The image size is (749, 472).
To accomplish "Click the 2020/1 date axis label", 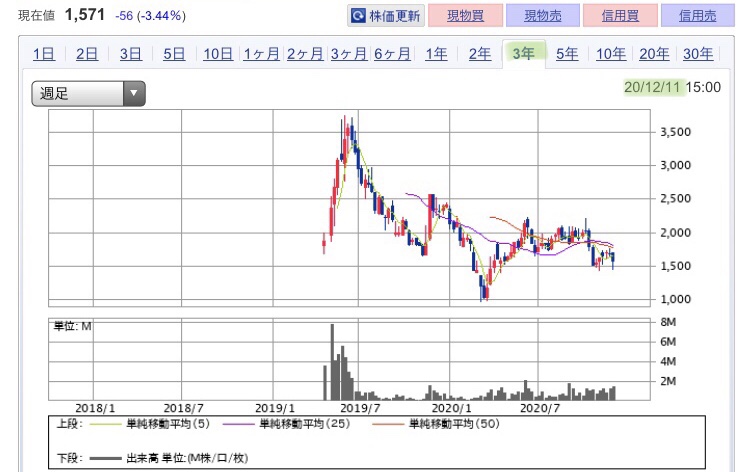I will pos(451,408).
